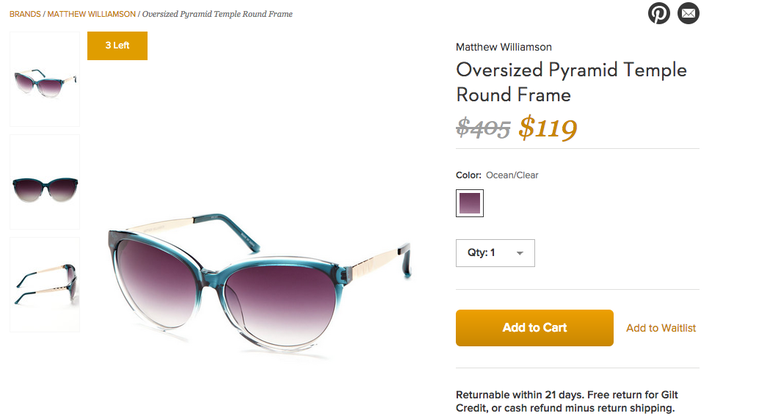
Task: Click the "Color:" label text
Action: click(x=469, y=175)
